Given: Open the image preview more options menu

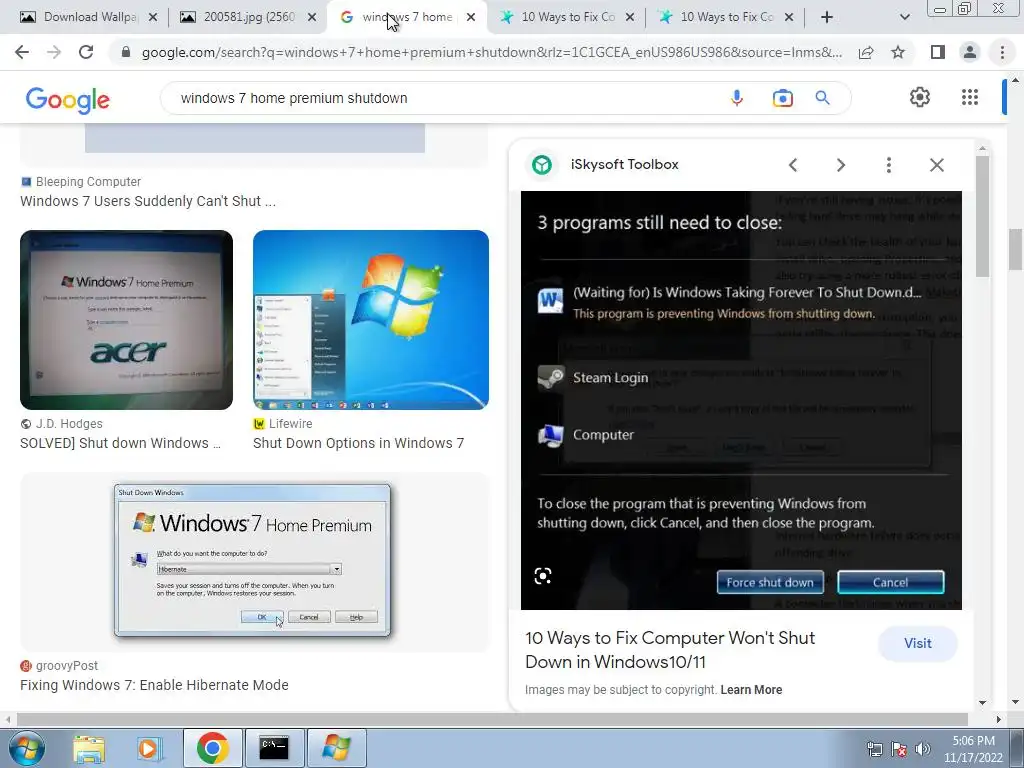Looking at the screenshot, I should click(889, 165).
